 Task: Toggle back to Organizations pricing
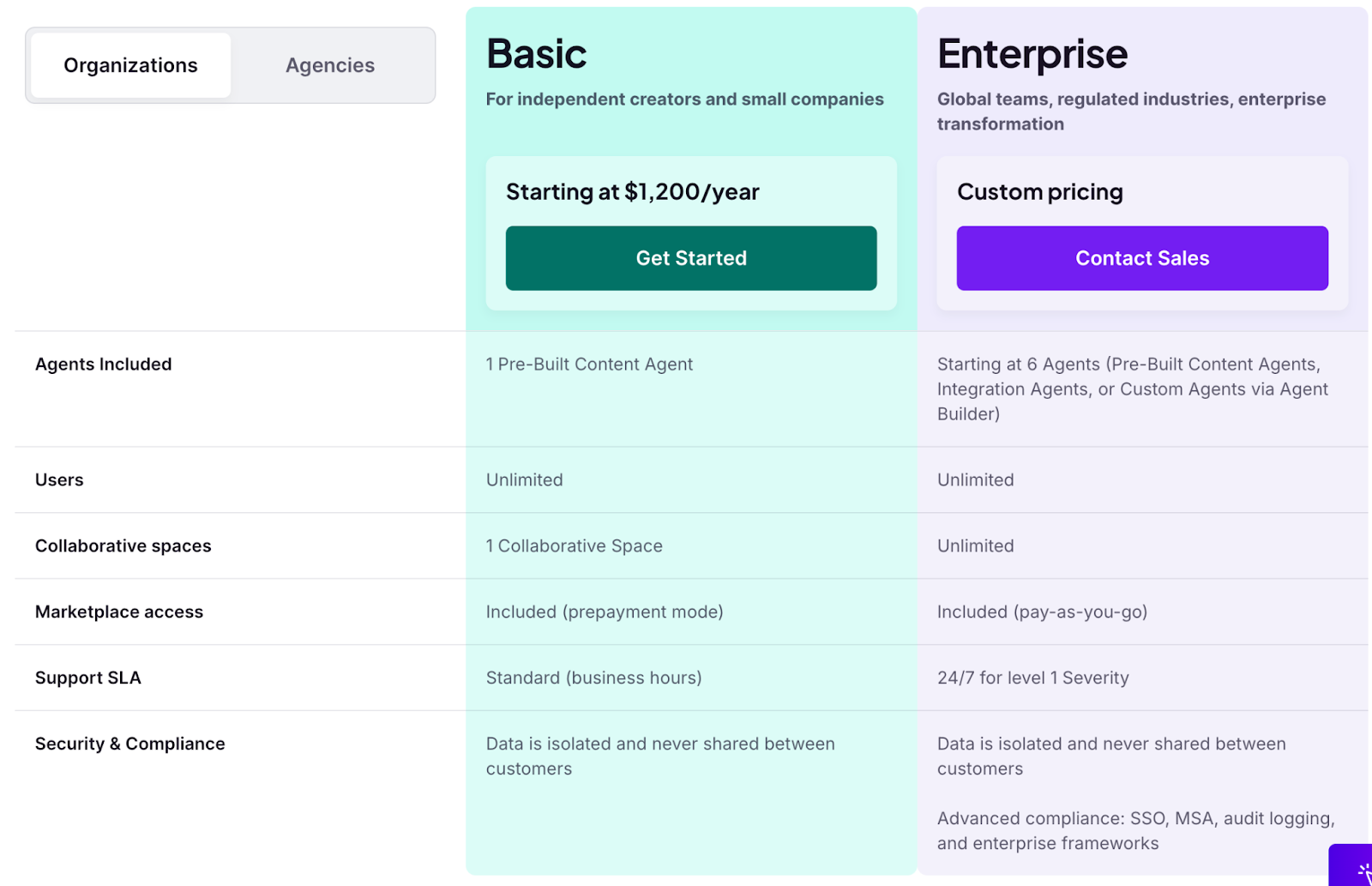click(x=130, y=64)
